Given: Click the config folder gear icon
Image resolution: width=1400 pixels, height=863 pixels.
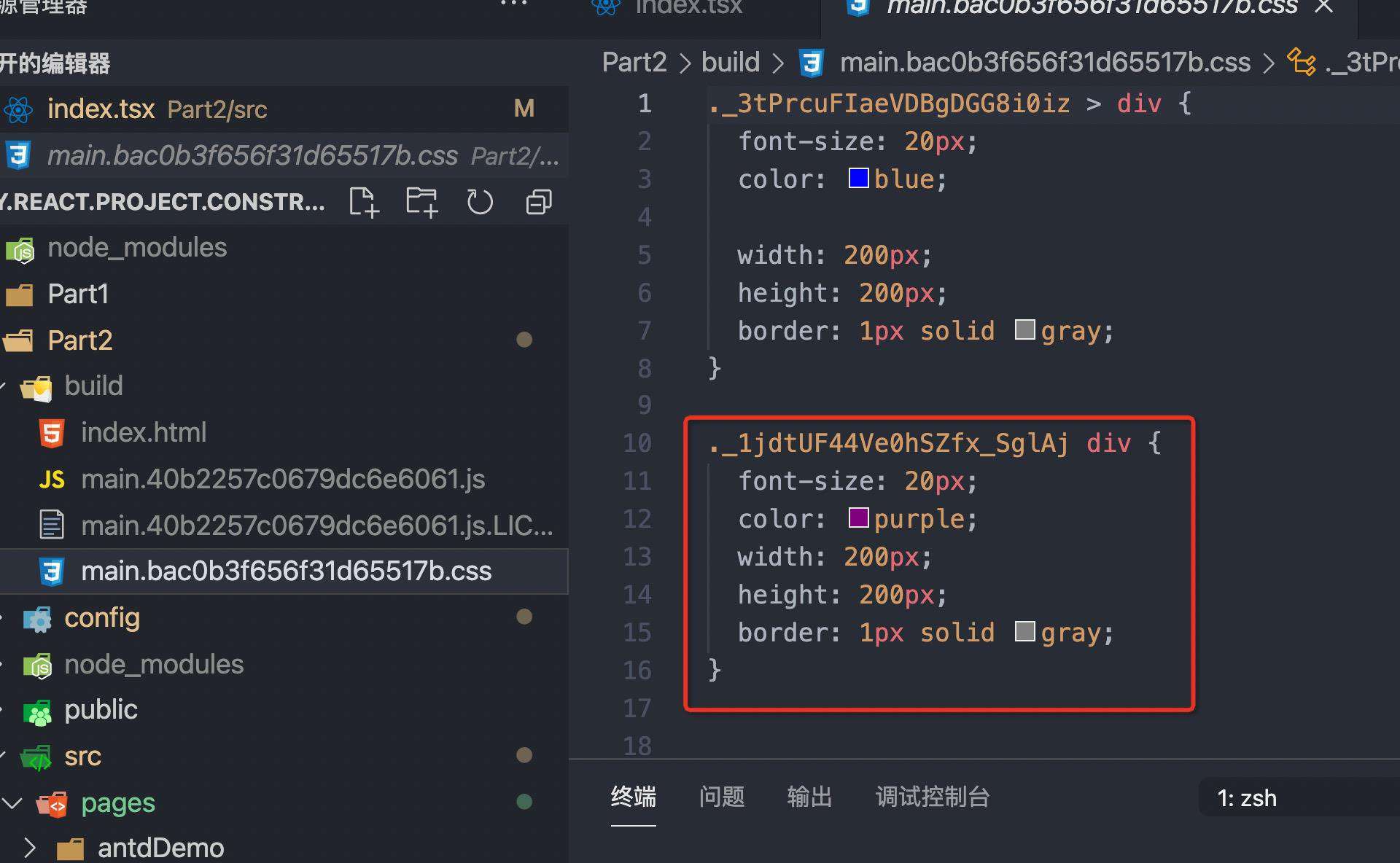Looking at the screenshot, I should point(37,619).
